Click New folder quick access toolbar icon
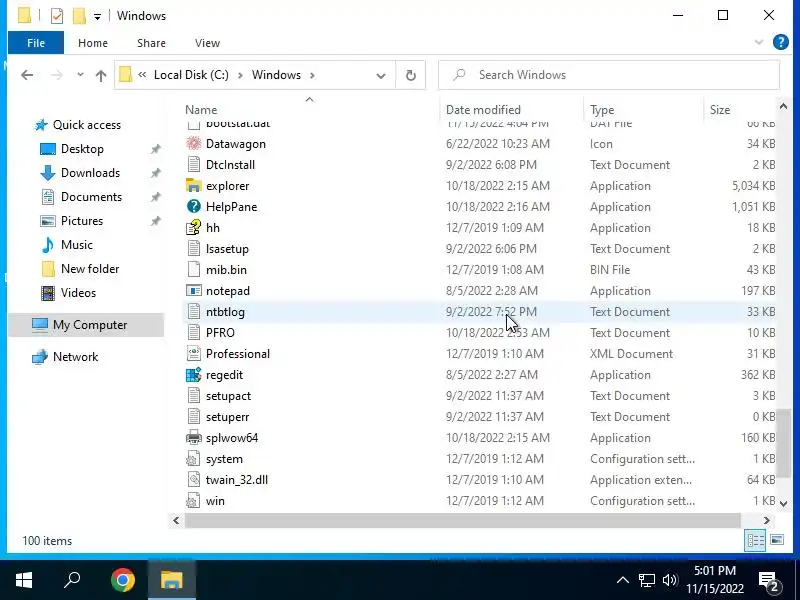 click(x=79, y=16)
